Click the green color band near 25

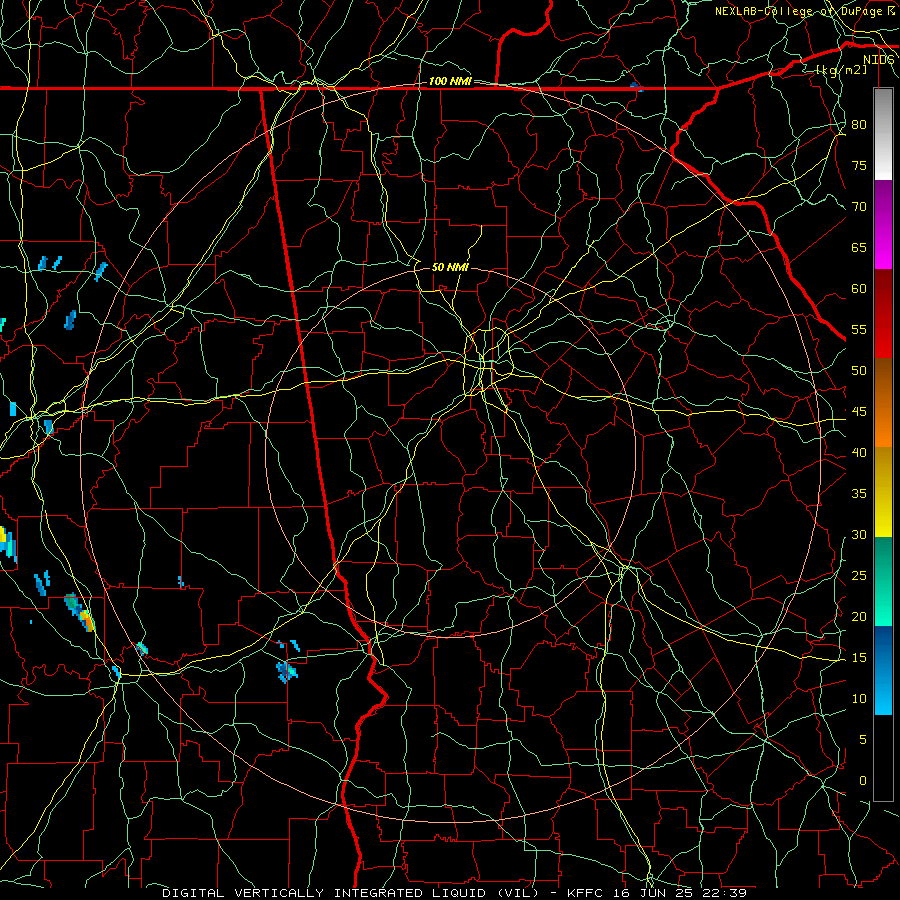point(883,581)
